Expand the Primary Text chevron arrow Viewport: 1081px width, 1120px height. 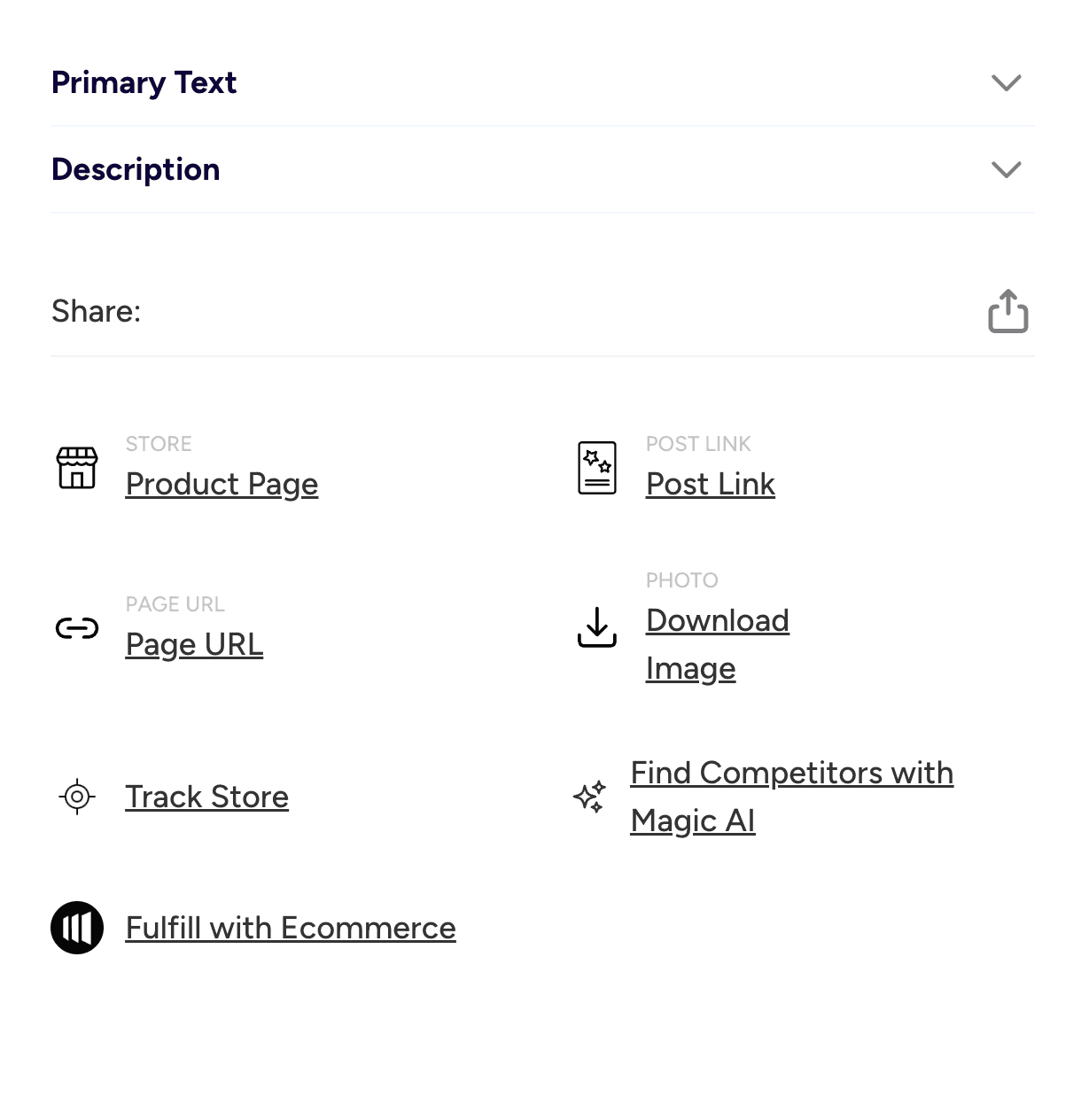pos(1006,83)
